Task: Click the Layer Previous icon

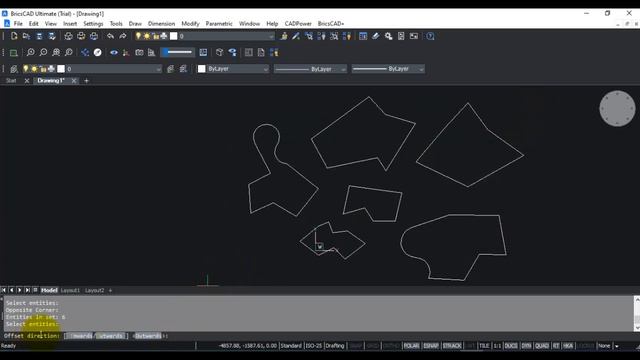Action: (183, 69)
